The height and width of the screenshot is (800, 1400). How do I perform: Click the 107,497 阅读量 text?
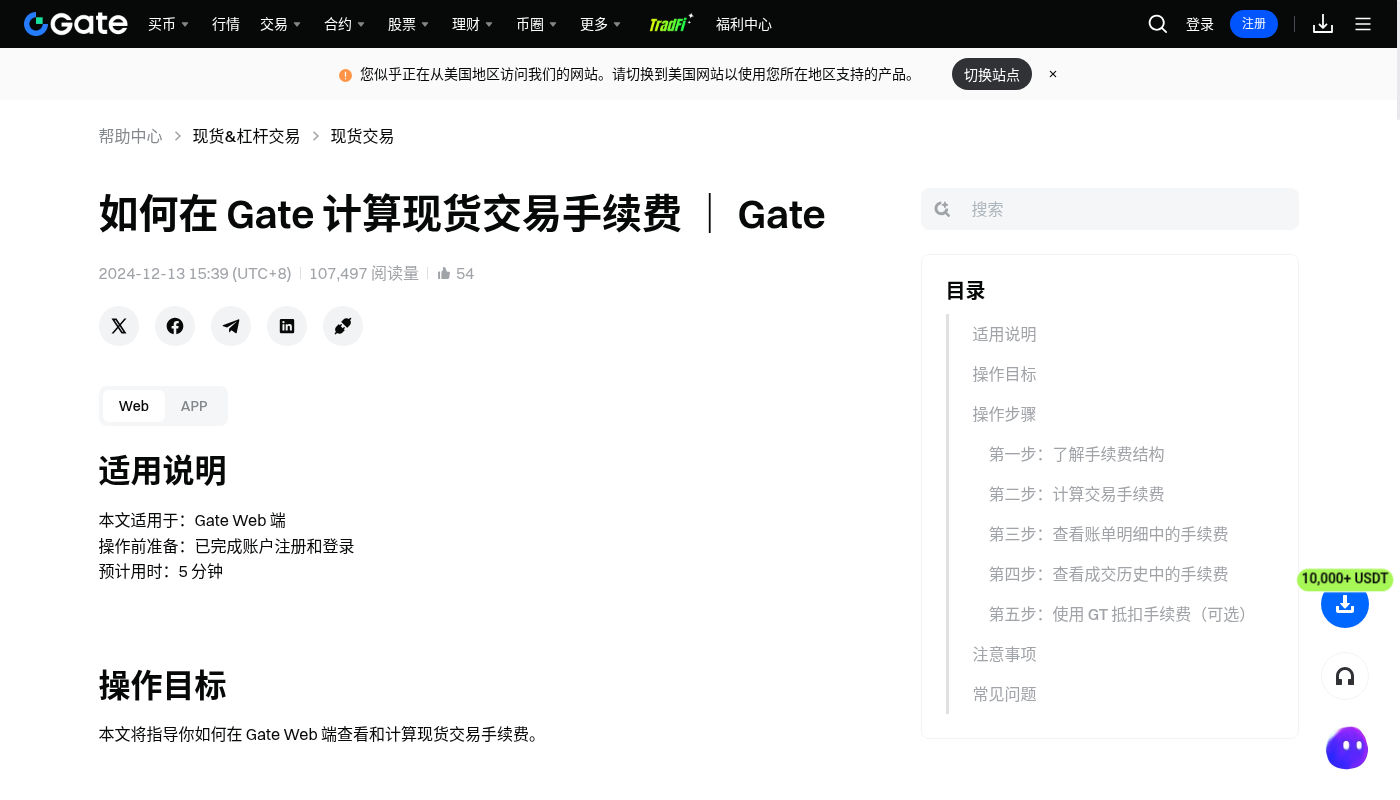click(x=364, y=273)
